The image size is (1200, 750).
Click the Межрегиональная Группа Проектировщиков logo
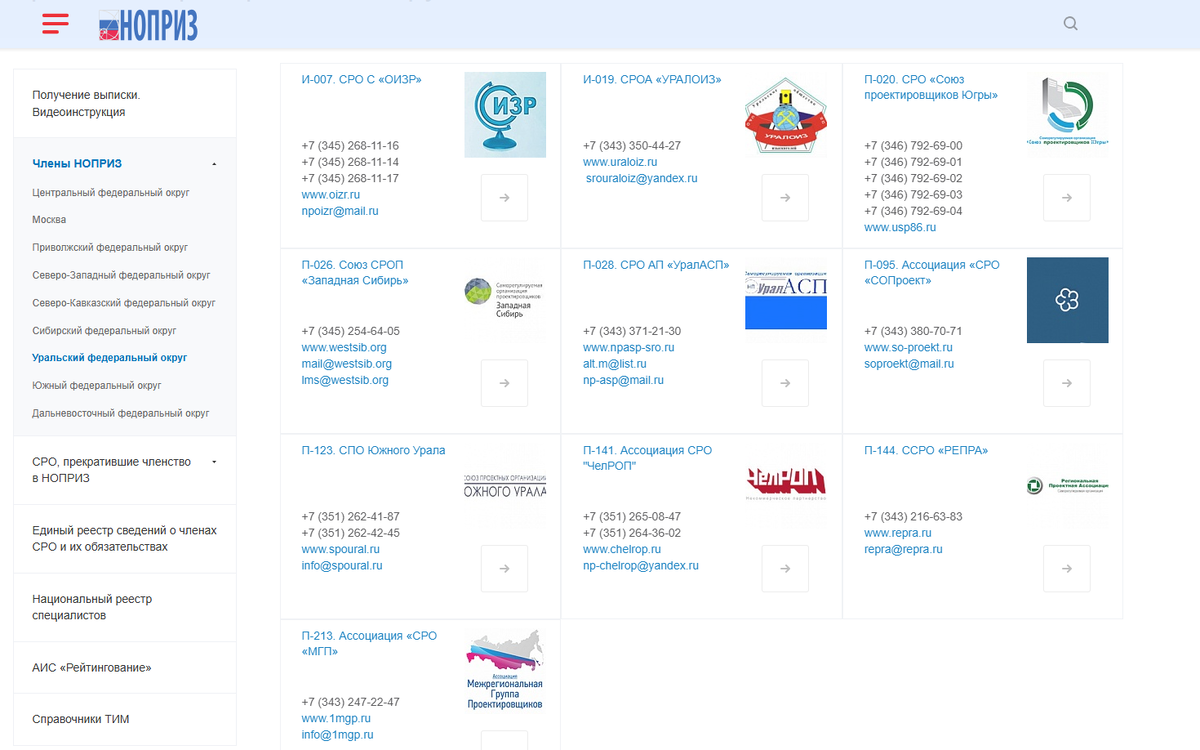click(505, 670)
